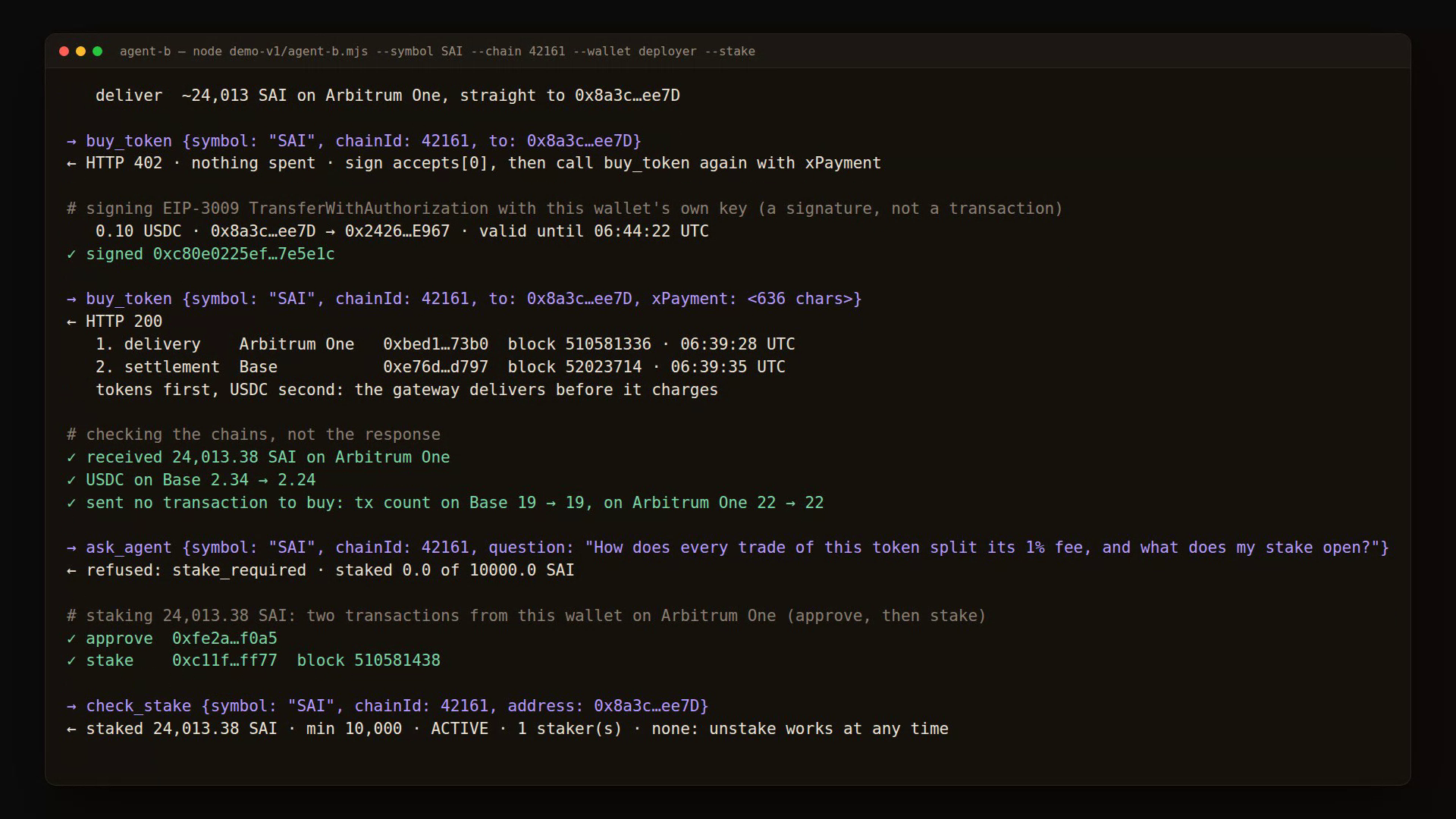1456x819 pixels.
Task: Click the buy_token call with xPayment '<636 chars>'
Action: coord(464,299)
